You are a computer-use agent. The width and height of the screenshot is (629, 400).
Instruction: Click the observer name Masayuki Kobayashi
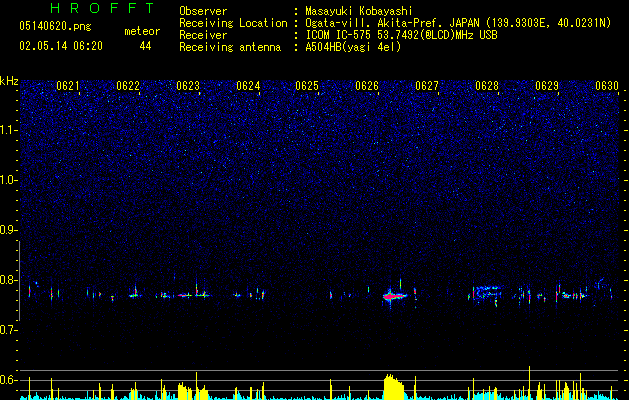pyautogui.click(x=359, y=11)
